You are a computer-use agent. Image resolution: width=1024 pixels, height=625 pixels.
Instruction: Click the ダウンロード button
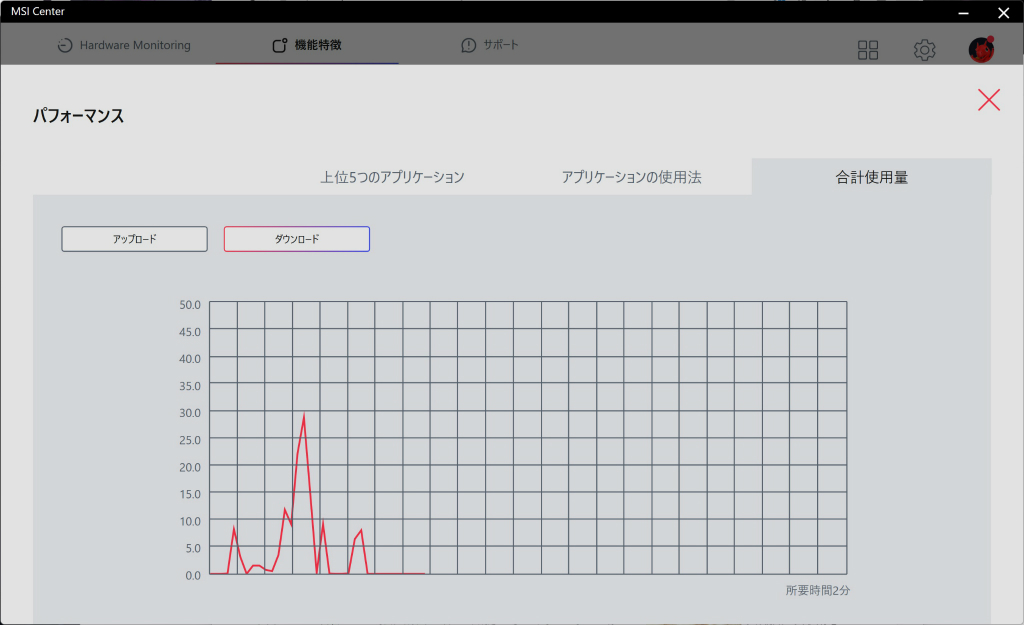pyautogui.click(x=296, y=239)
